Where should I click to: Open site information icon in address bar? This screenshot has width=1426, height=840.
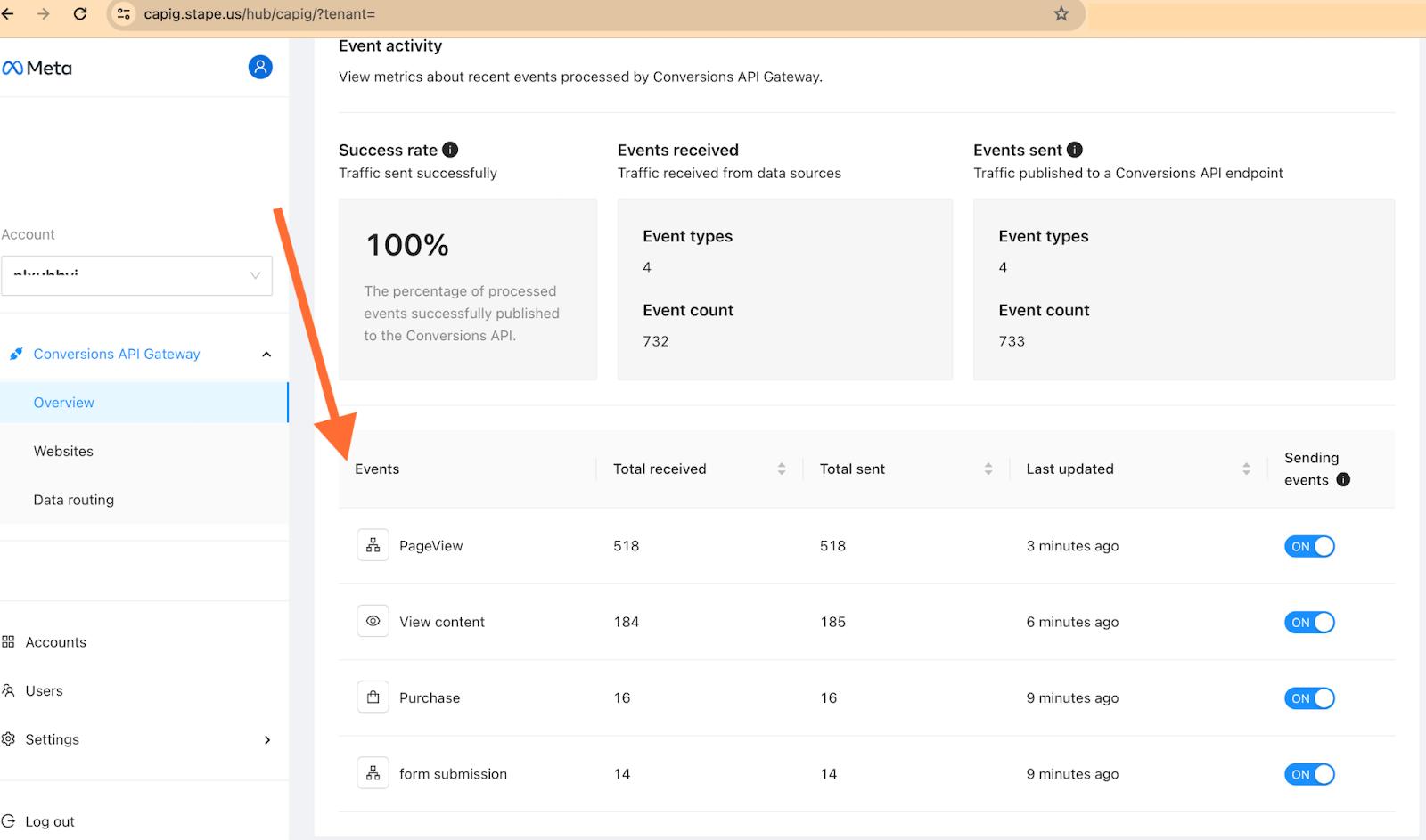point(124,14)
